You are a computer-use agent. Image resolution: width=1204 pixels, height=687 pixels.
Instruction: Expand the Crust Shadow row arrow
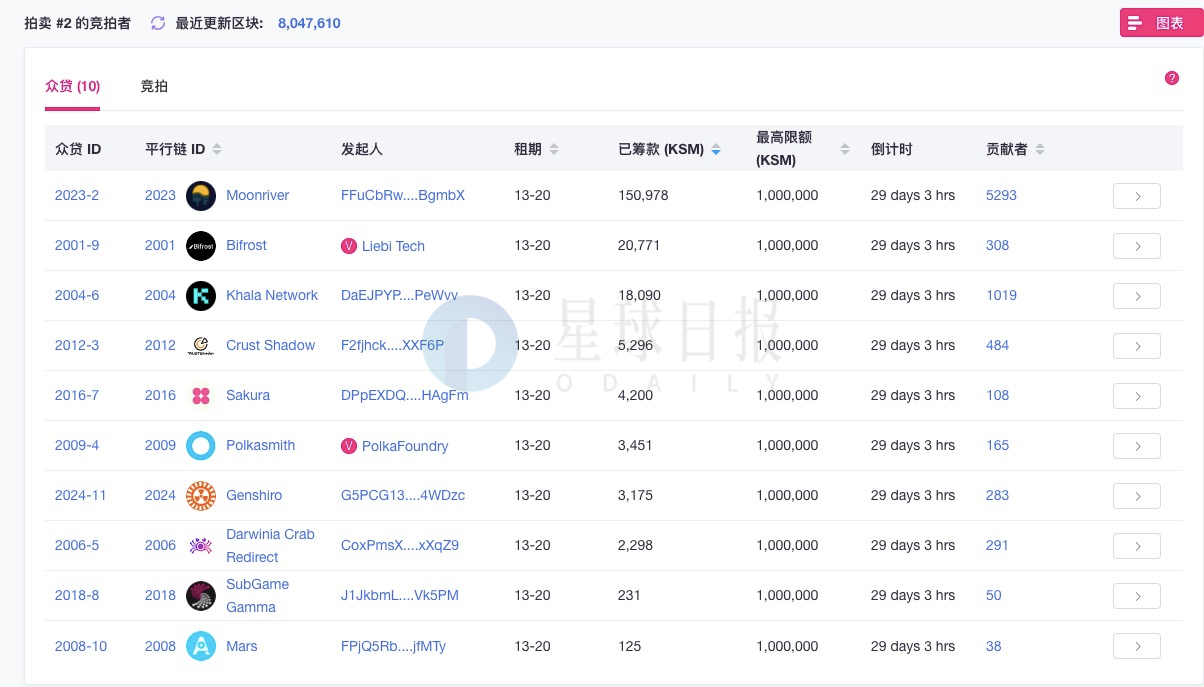[x=1137, y=346]
